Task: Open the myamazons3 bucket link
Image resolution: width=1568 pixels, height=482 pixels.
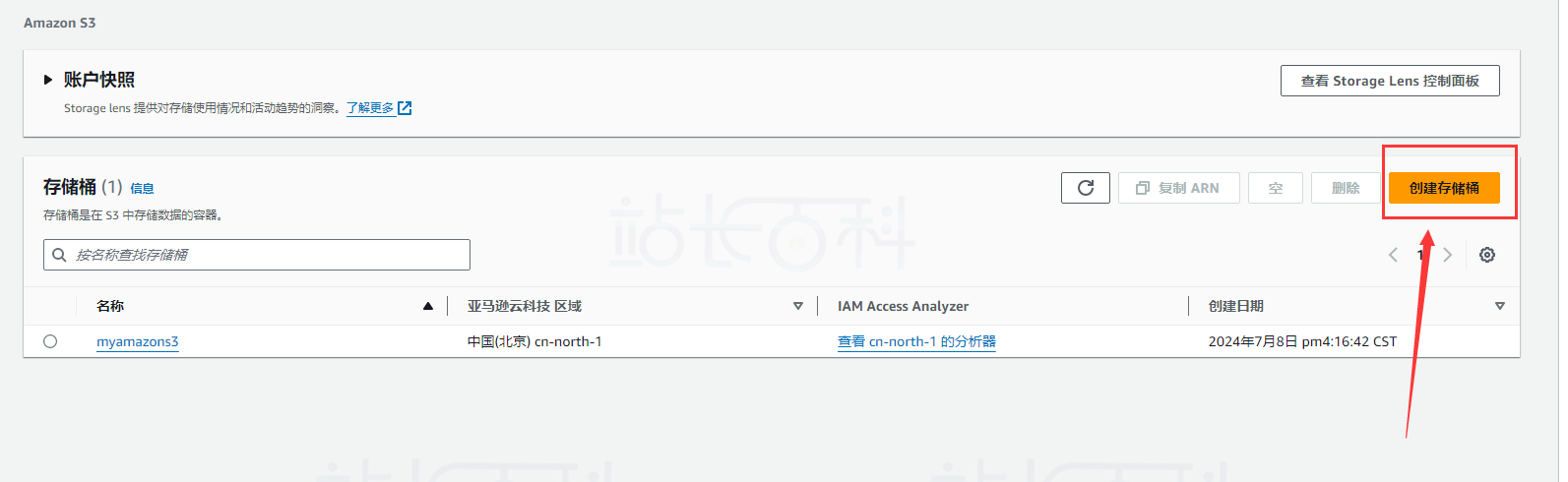Action: tap(138, 341)
